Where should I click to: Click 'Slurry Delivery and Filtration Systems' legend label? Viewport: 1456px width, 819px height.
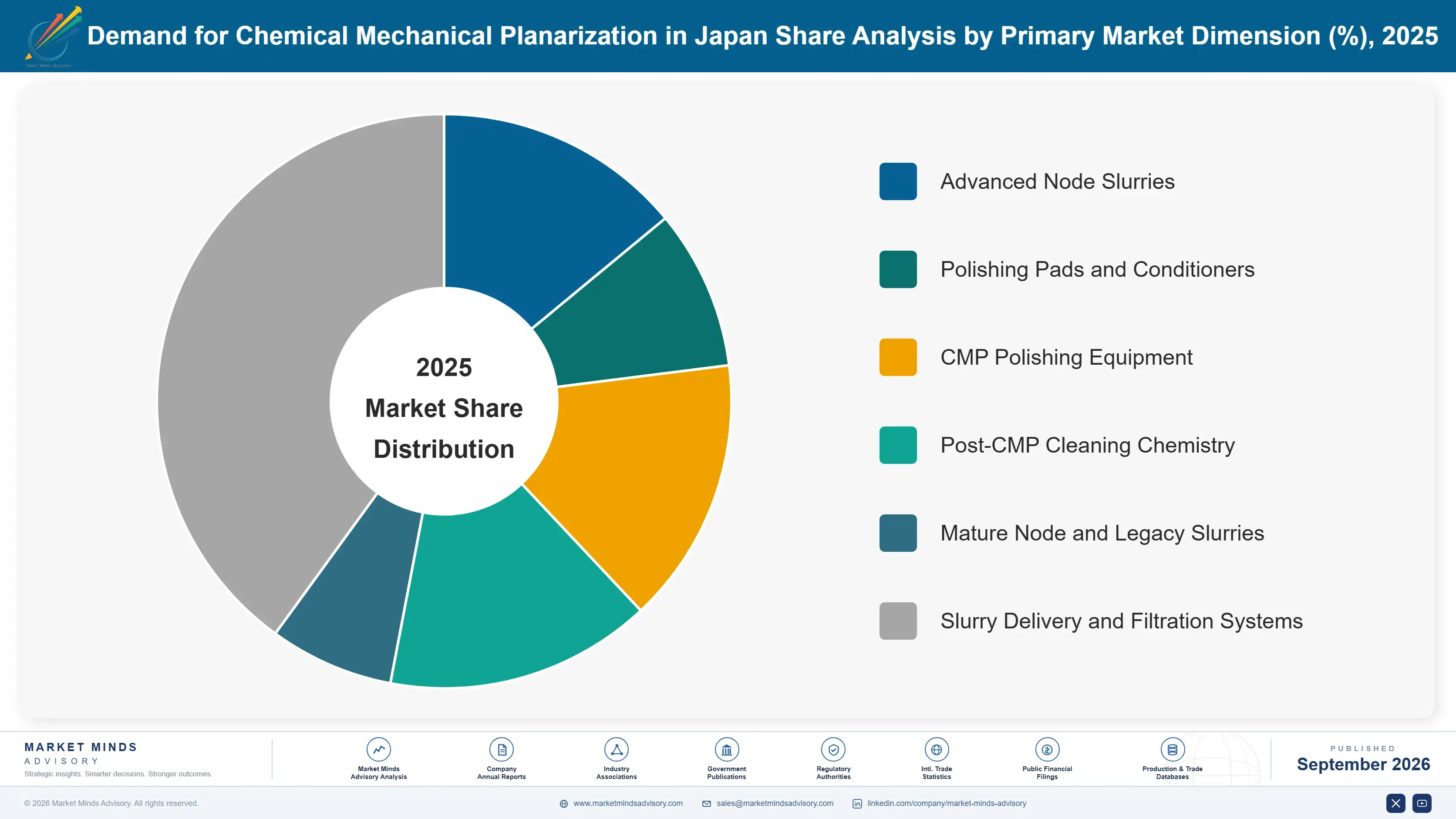(1122, 621)
